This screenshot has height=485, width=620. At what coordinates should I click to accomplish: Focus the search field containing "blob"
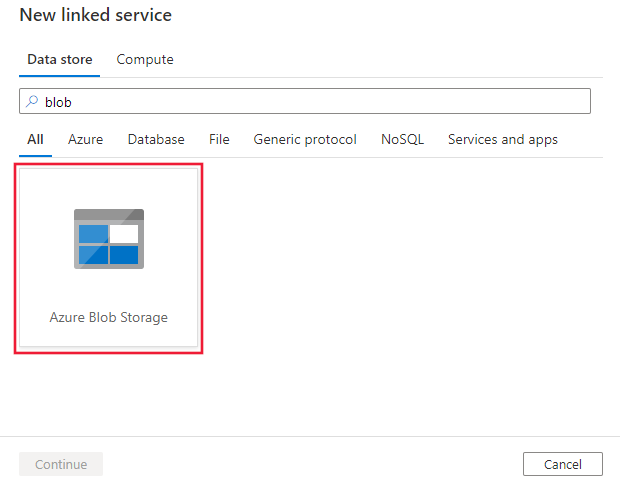click(x=310, y=102)
